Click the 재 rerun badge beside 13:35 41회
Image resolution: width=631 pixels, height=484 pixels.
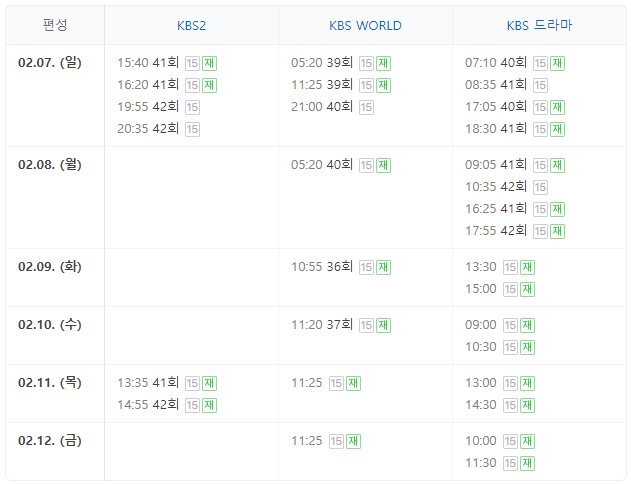209,383
